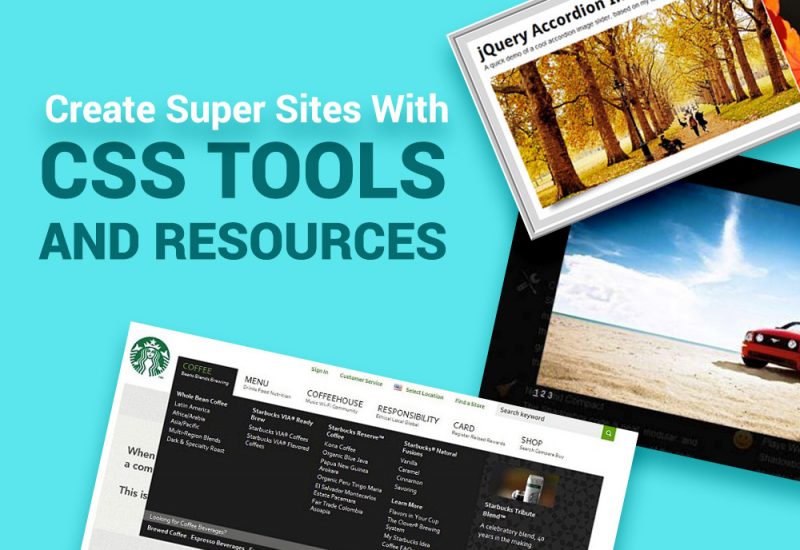Click the dim smiley face icon in slider
The width and height of the screenshot is (800, 550).
click(x=743, y=439)
